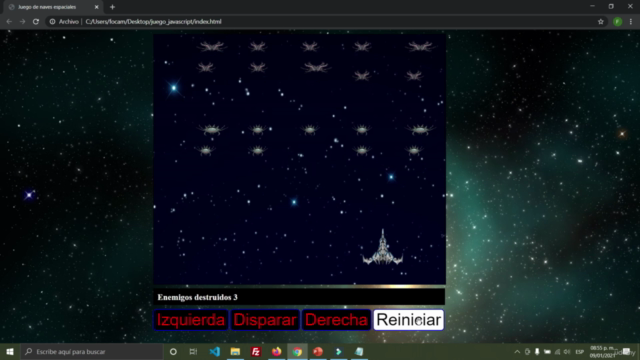Image resolution: width=640 pixels, height=360 pixels.
Task: Restore down the Chrome window
Action: pyautogui.click(x=611, y=6)
